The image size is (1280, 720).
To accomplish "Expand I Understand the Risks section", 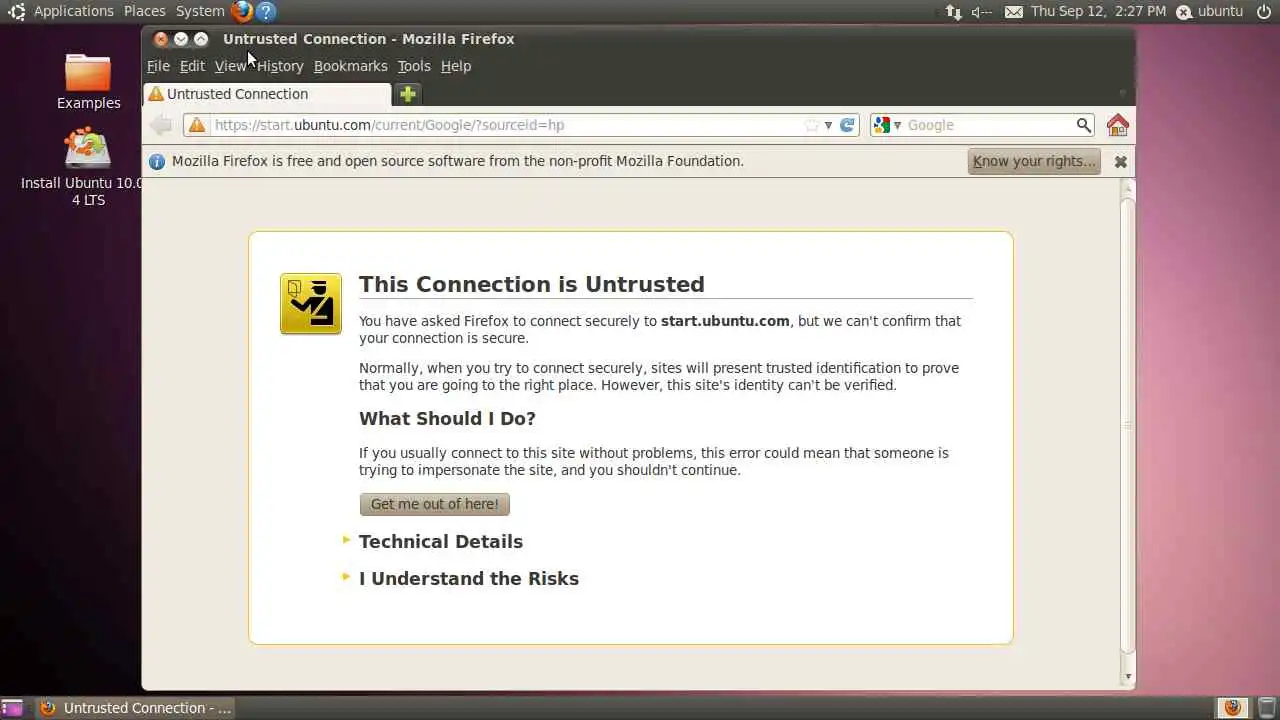I will tap(469, 578).
